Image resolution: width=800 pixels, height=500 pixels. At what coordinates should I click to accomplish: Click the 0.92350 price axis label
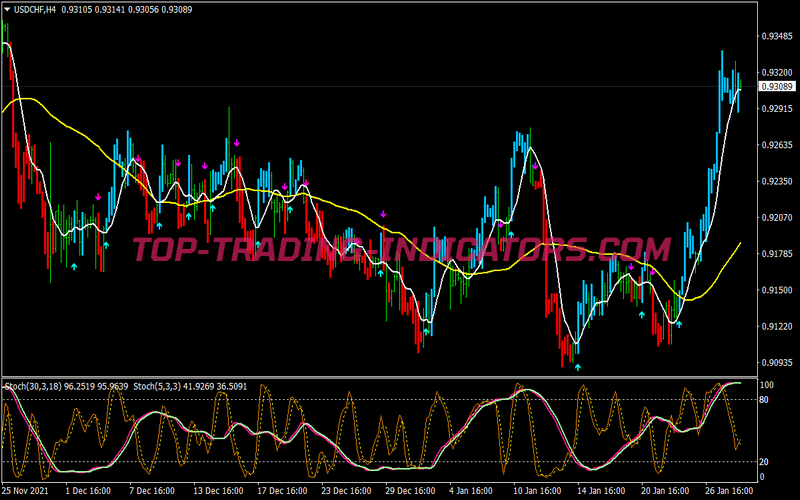coord(777,181)
